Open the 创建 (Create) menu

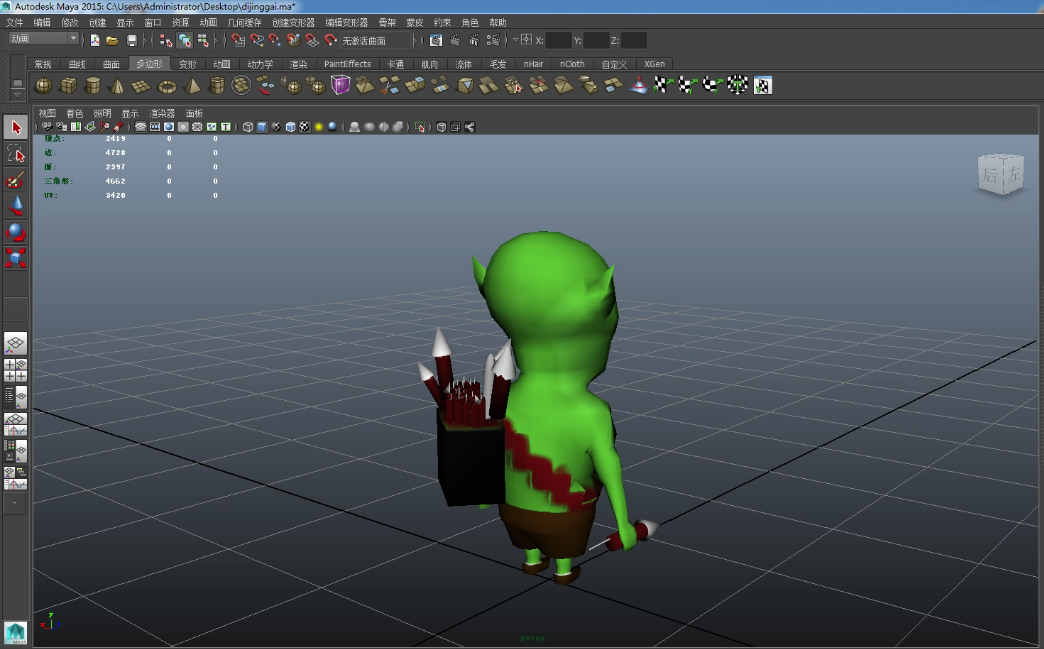(x=97, y=23)
